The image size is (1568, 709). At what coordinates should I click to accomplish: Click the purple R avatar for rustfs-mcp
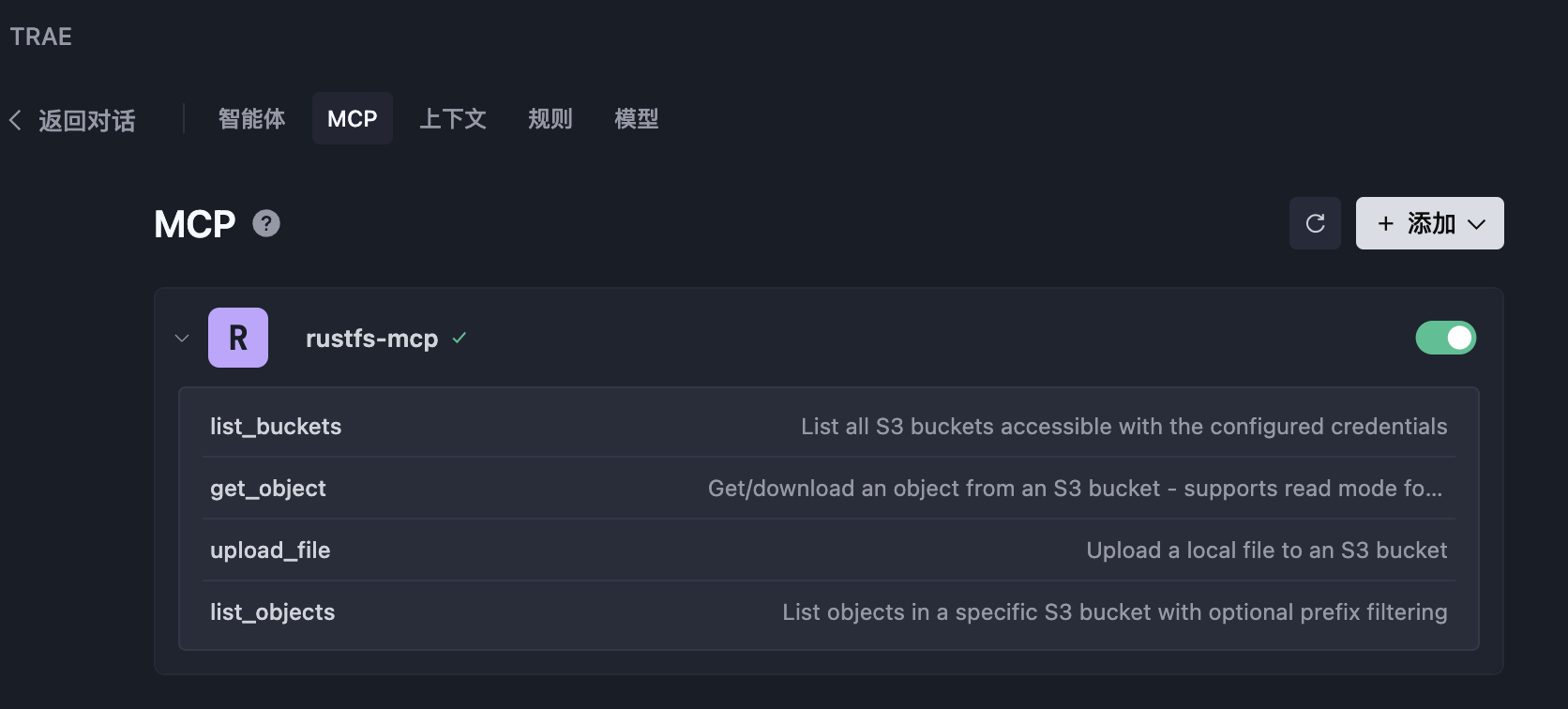tap(238, 338)
